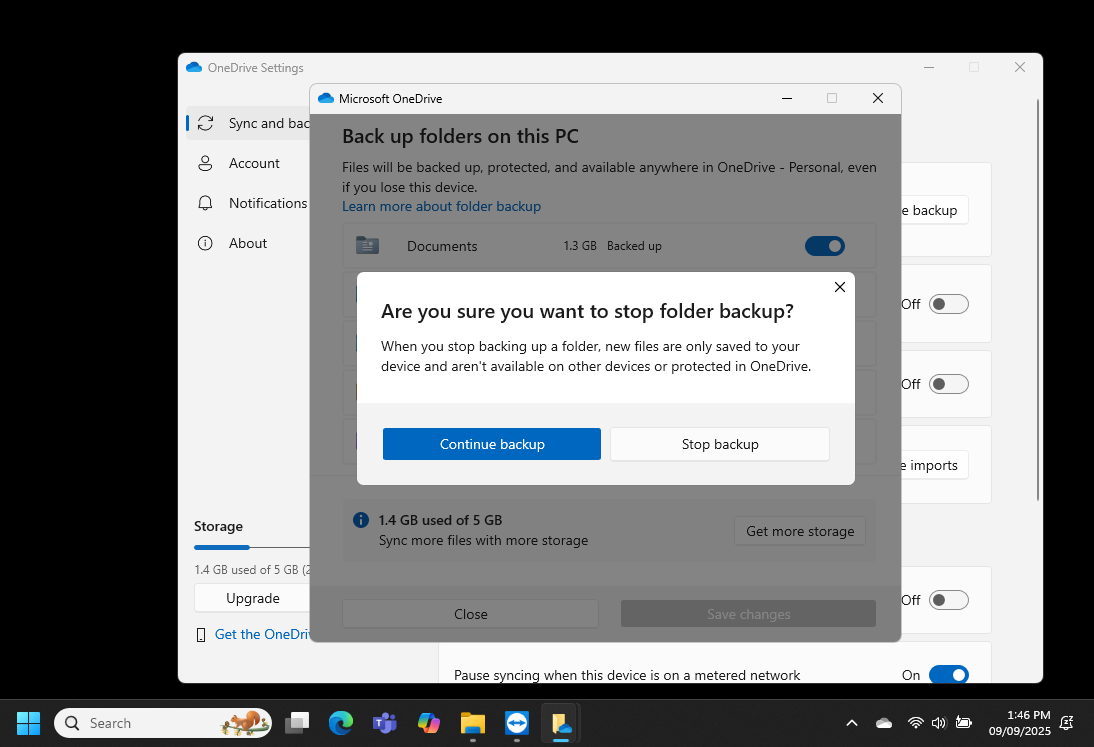The height and width of the screenshot is (747, 1094).
Task: Open Get the OneDrive mobile app link
Action: pos(263,634)
